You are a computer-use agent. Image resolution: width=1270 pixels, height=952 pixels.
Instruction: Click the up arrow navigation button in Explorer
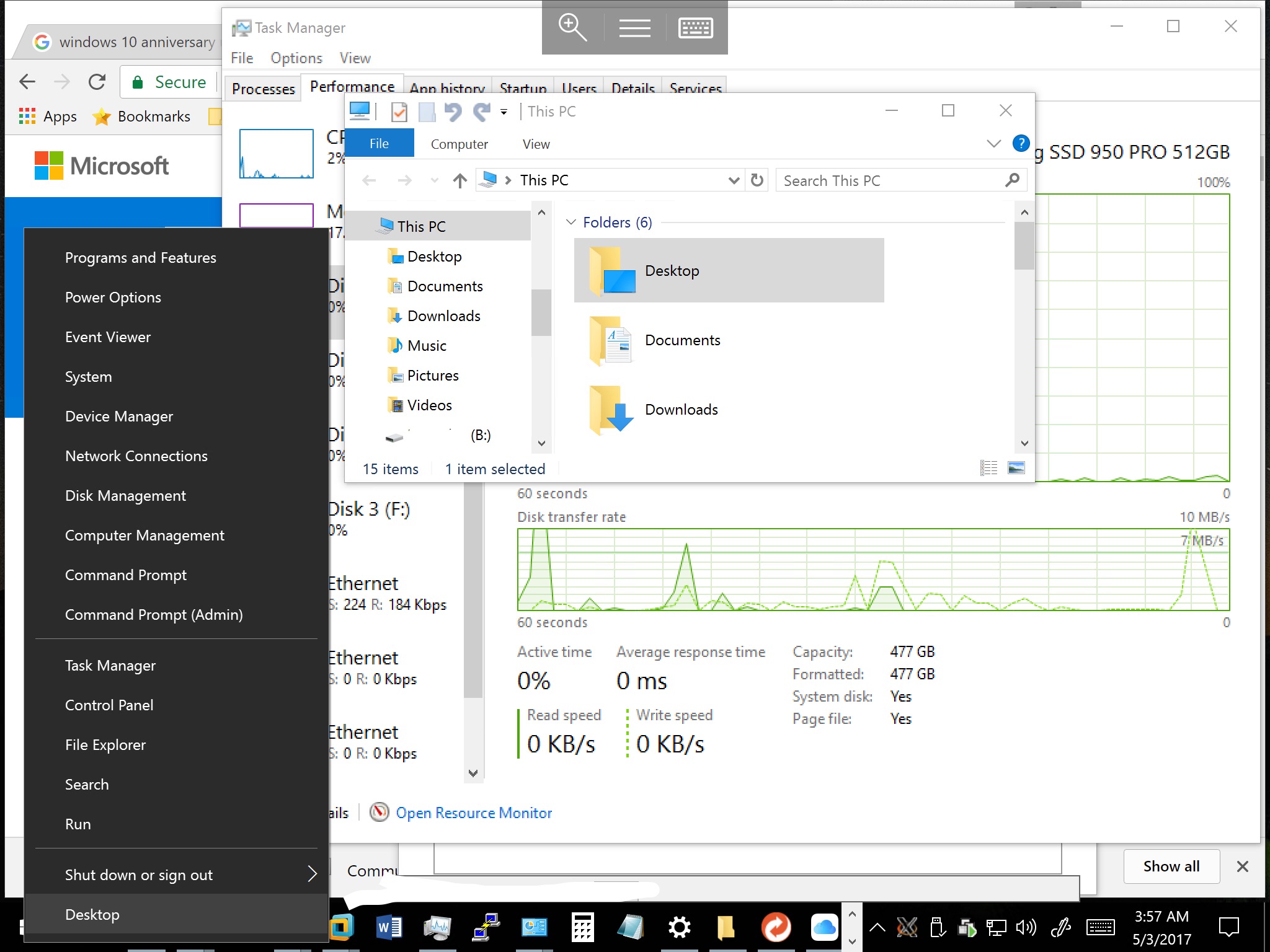[x=460, y=180]
